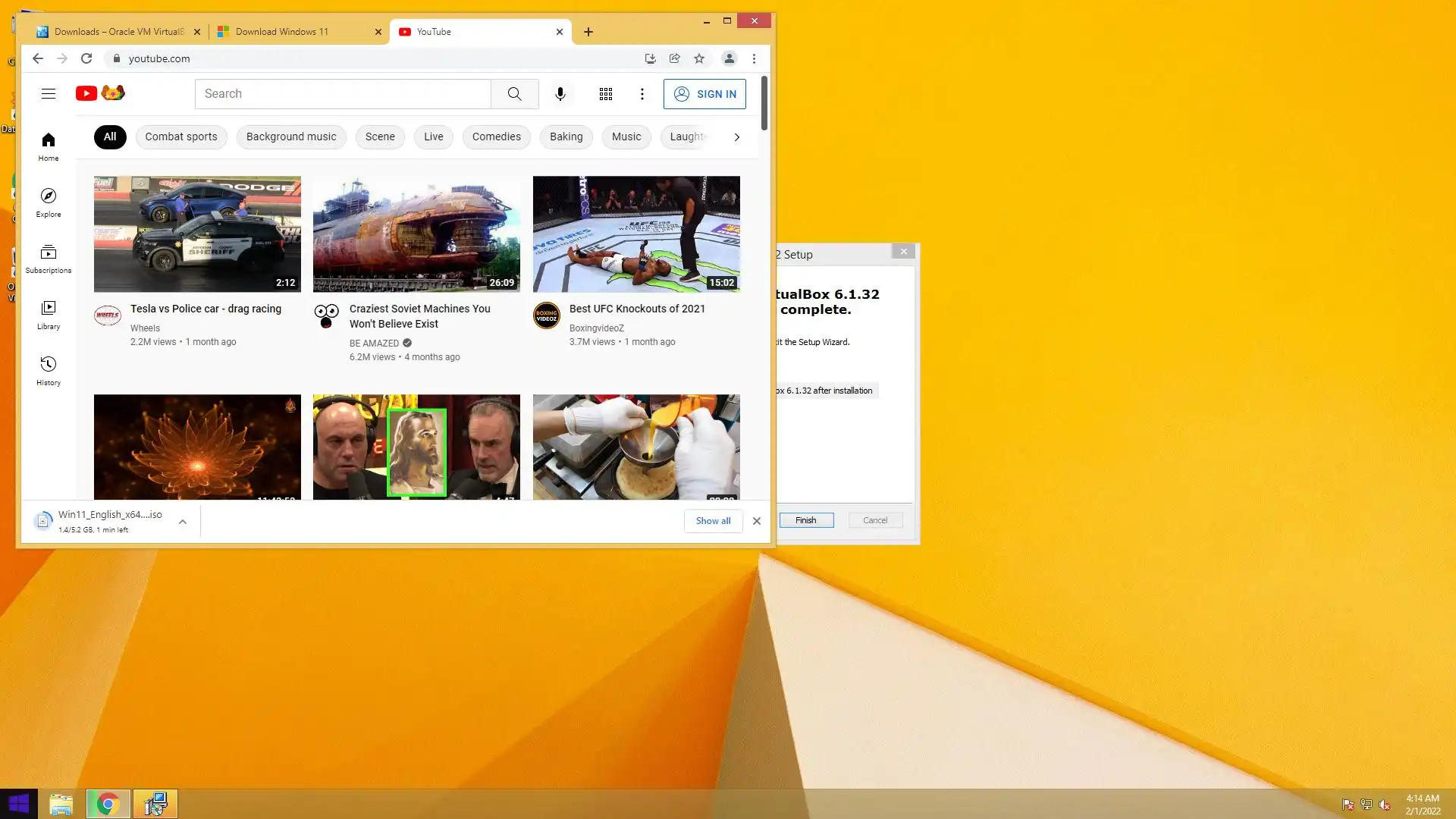The height and width of the screenshot is (819, 1456).
Task: Open Library in the YouTube sidebar
Action: 49,315
